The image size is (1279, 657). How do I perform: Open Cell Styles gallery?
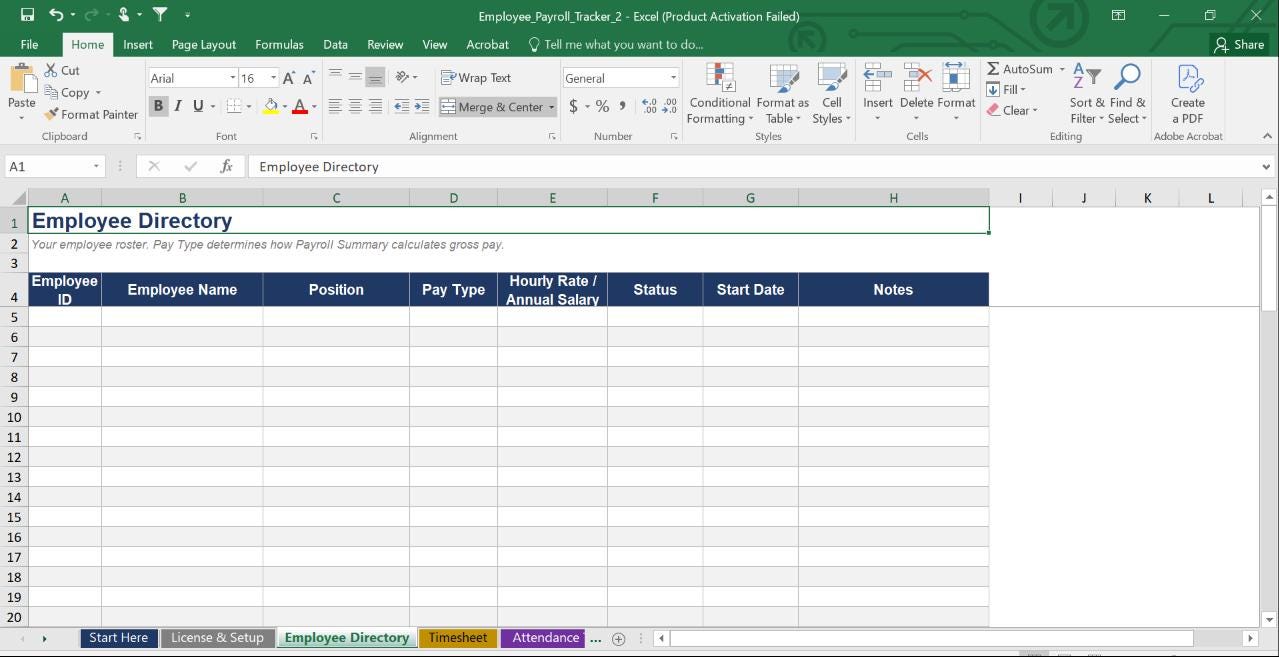pos(831,94)
